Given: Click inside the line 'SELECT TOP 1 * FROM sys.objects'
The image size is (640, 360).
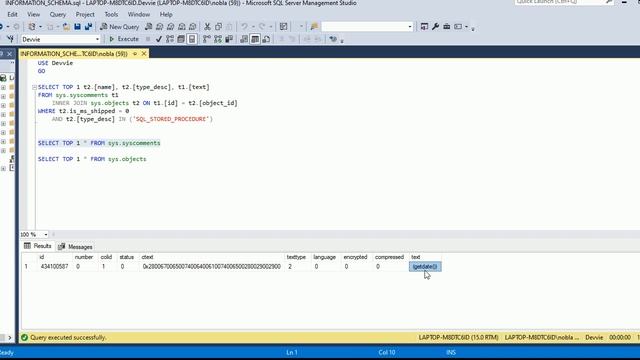Looking at the screenshot, I should pos(92,159).
